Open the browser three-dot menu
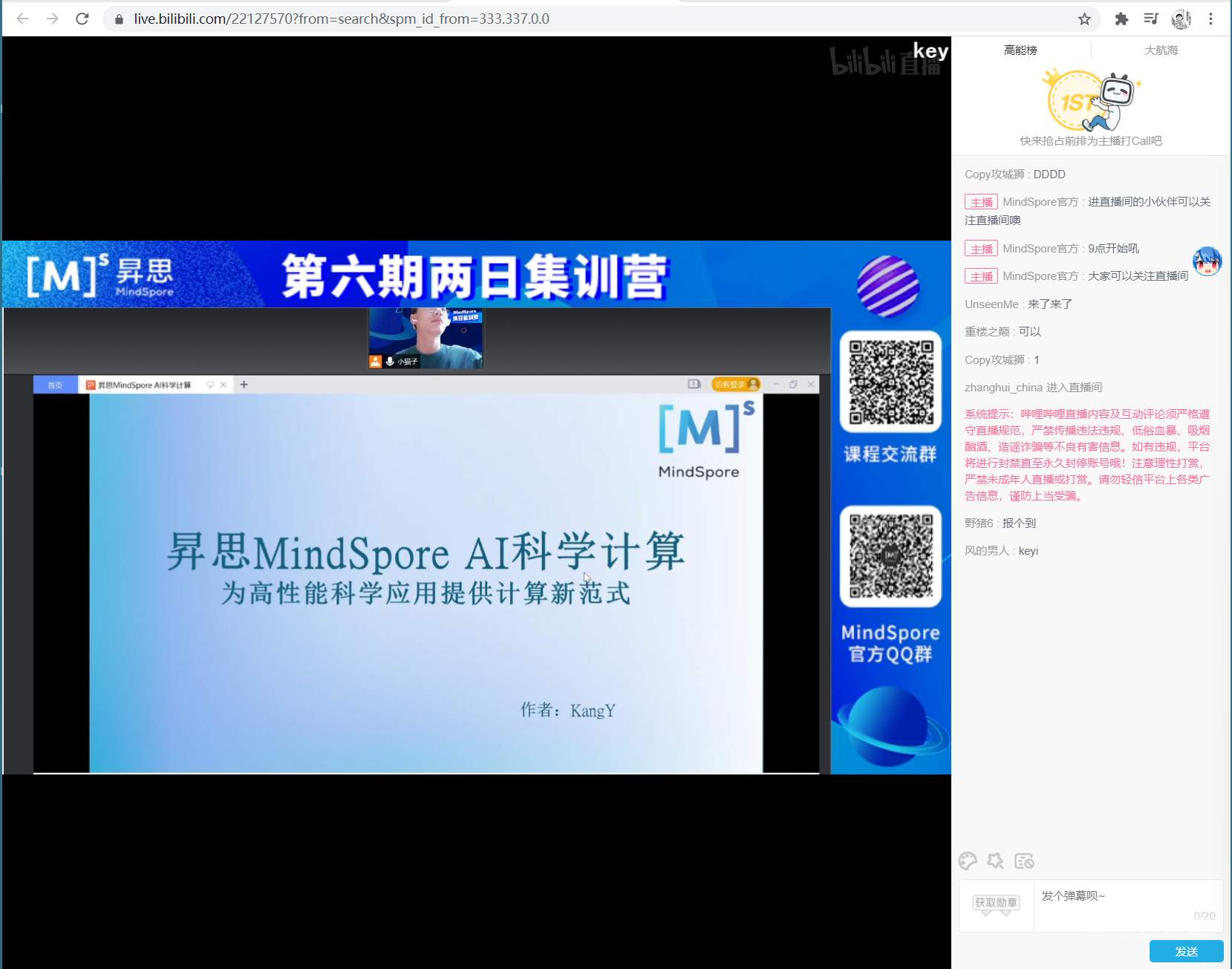The image size is (1232, 969). pyautogui.click(x=1211, y=19)
